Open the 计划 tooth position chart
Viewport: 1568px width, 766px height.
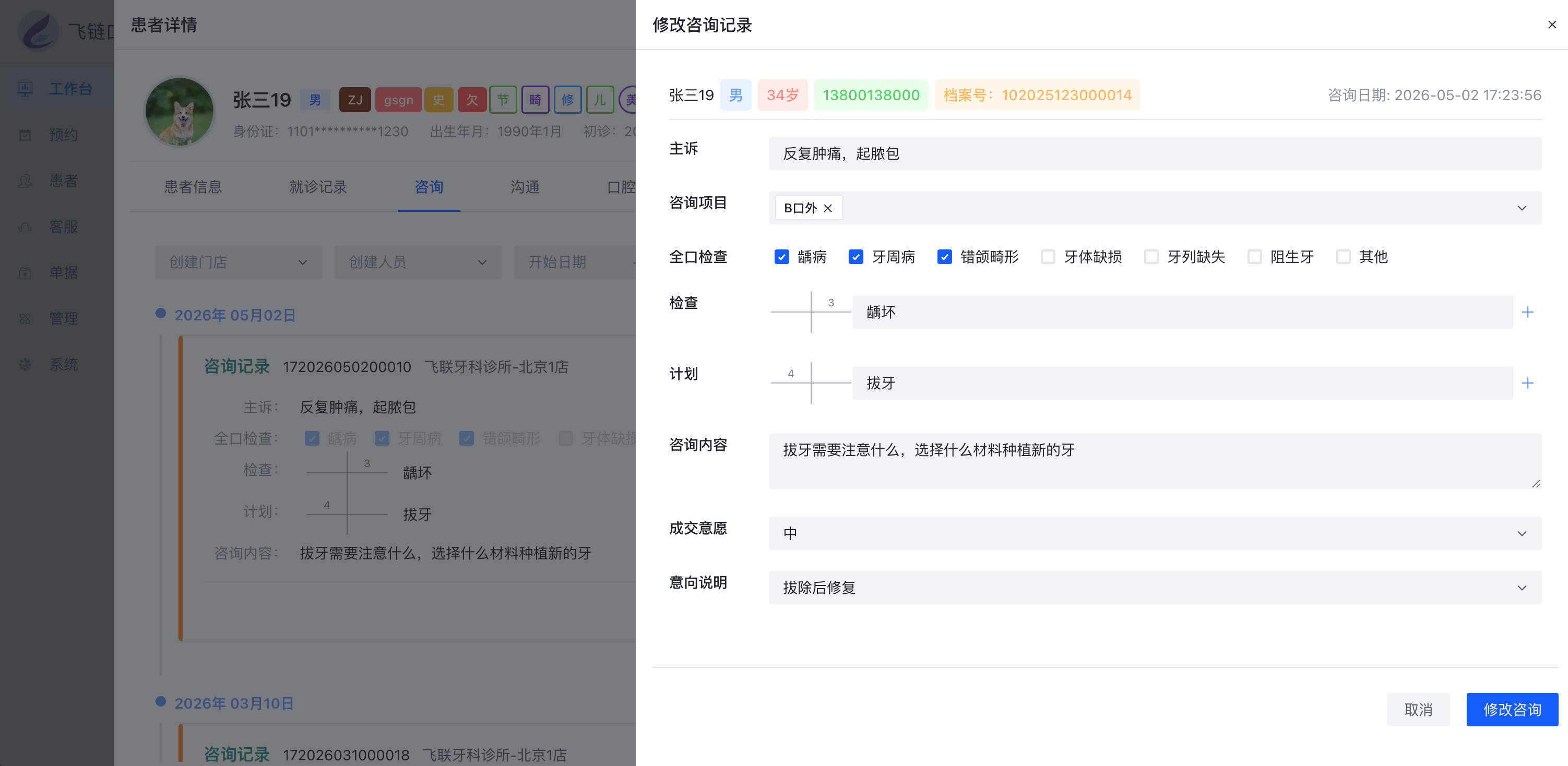pyautogui.click(x=811, y=382)
